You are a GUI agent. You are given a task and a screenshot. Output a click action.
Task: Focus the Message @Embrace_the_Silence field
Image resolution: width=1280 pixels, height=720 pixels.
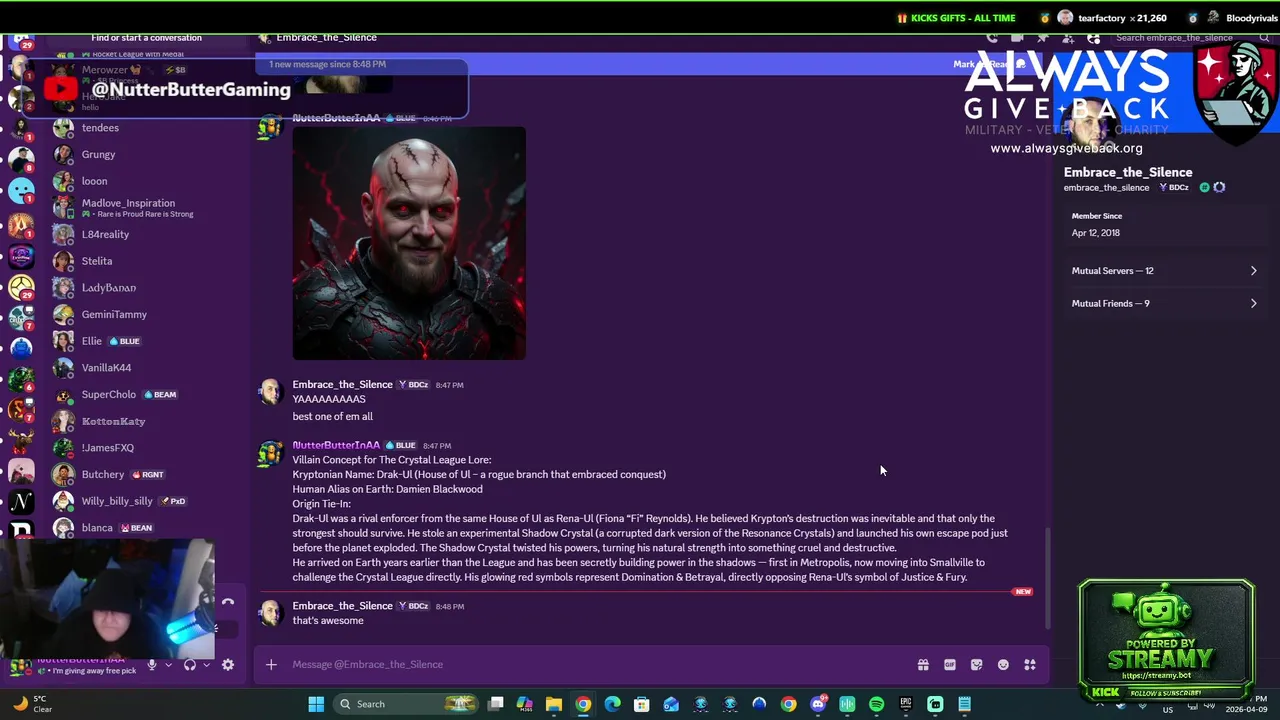(600, 665)
